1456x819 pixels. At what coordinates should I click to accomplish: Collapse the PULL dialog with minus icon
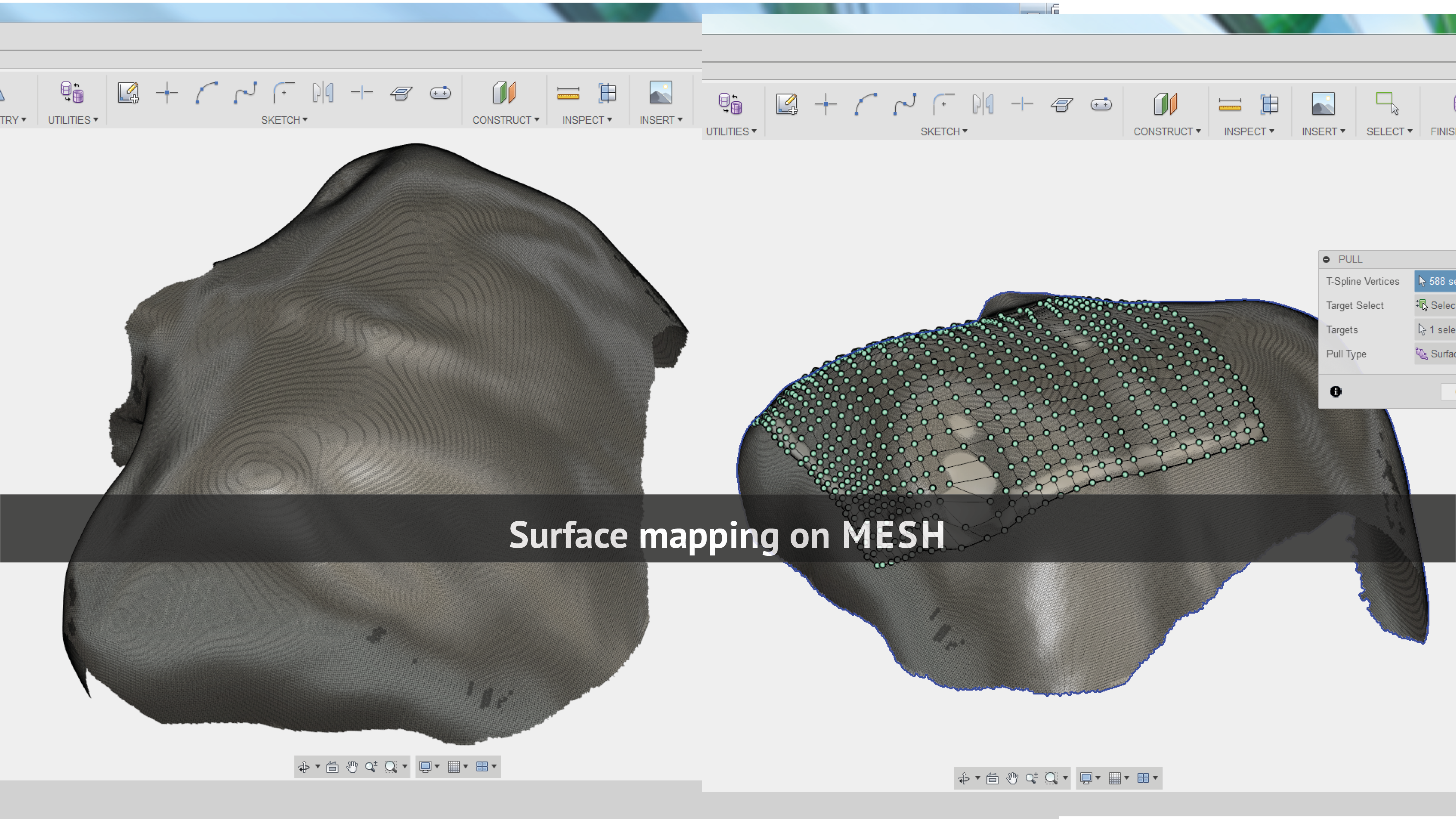coord(1326,260)
